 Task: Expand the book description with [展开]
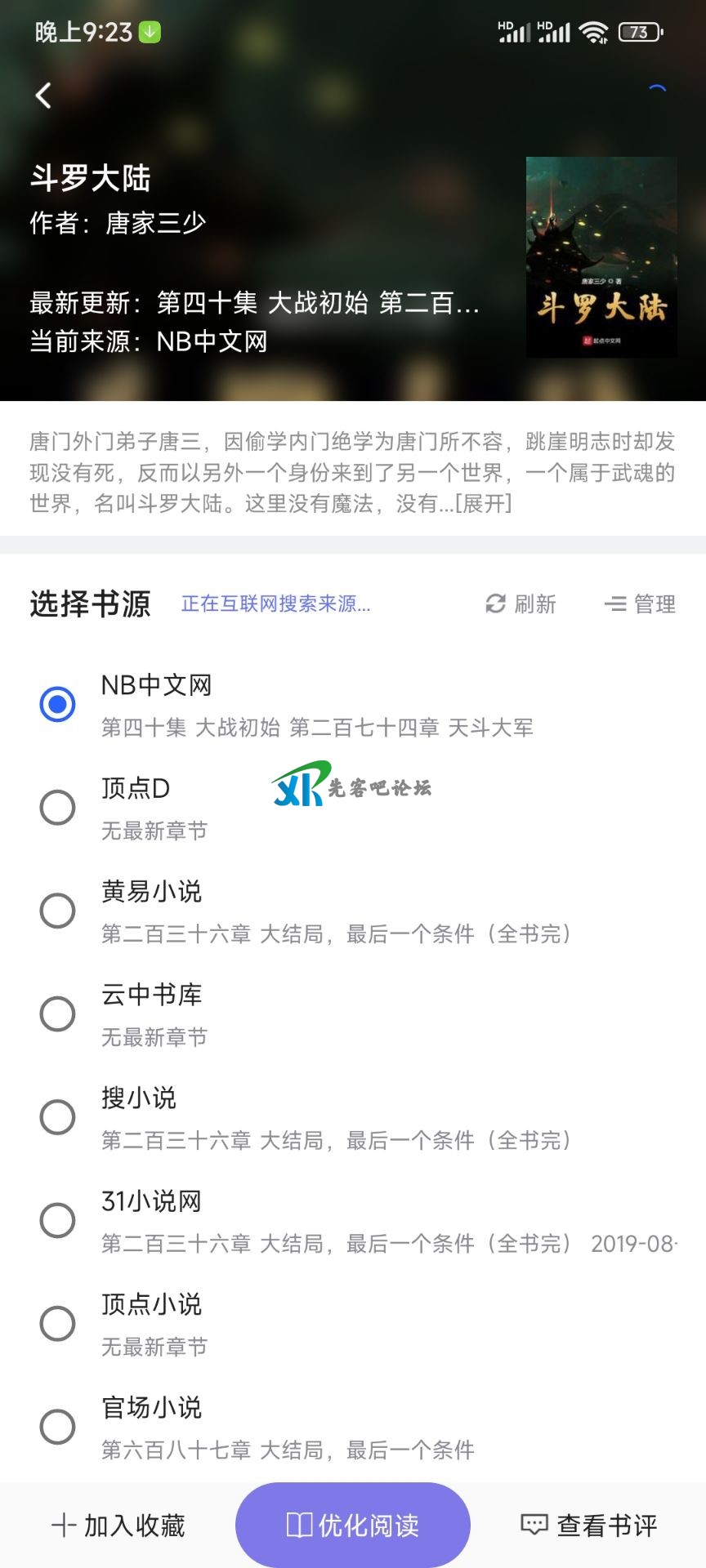tap(484, 503)
